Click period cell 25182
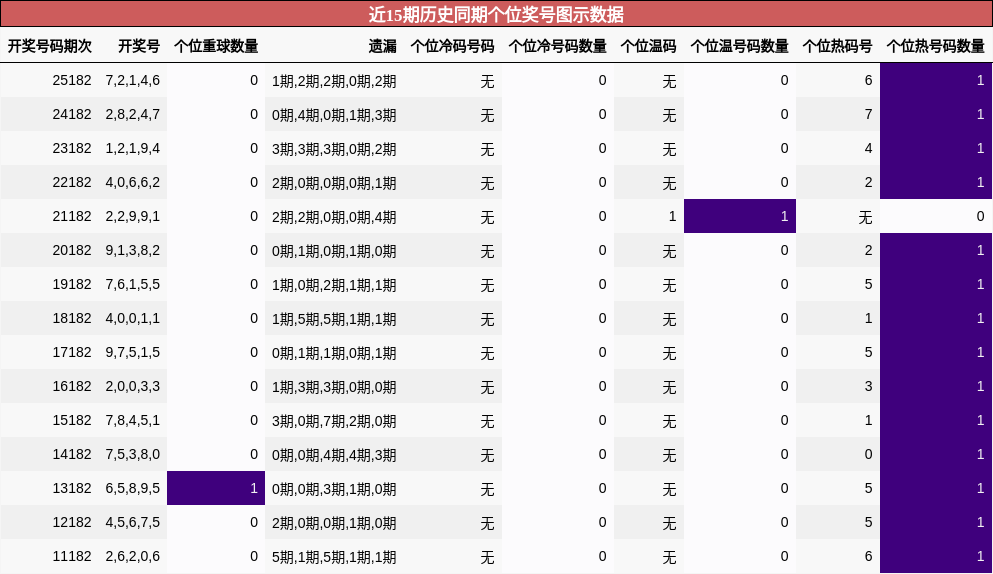 [72, 80]
